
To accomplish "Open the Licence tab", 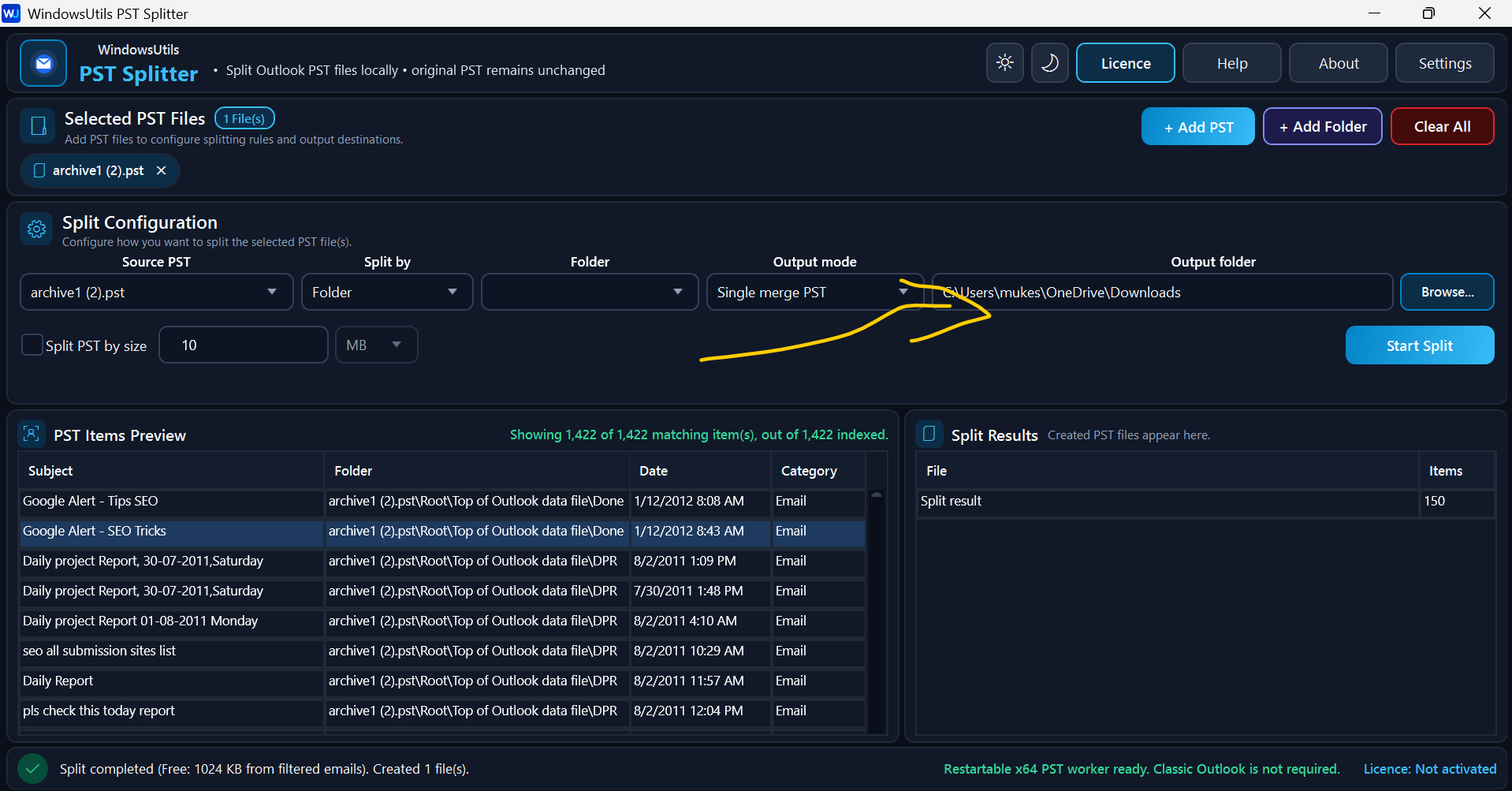I will 1126,63.
